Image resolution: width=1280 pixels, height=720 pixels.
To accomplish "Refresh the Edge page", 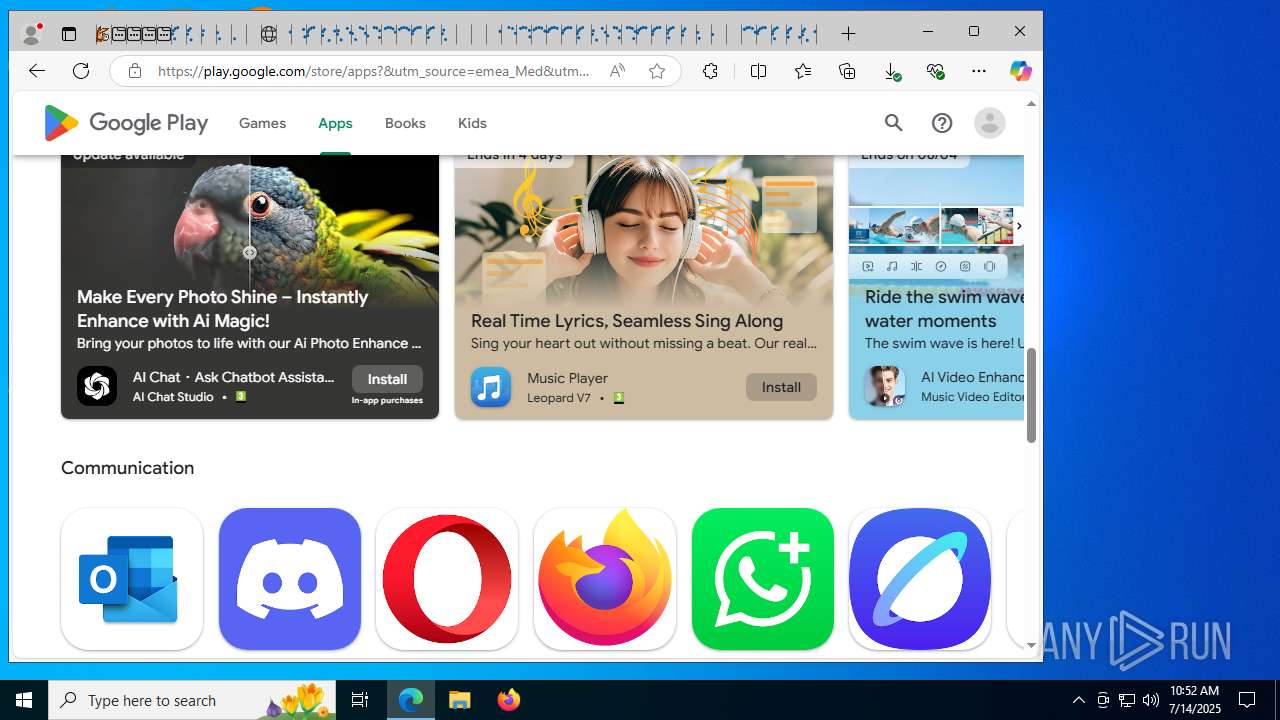I will 81,71.
